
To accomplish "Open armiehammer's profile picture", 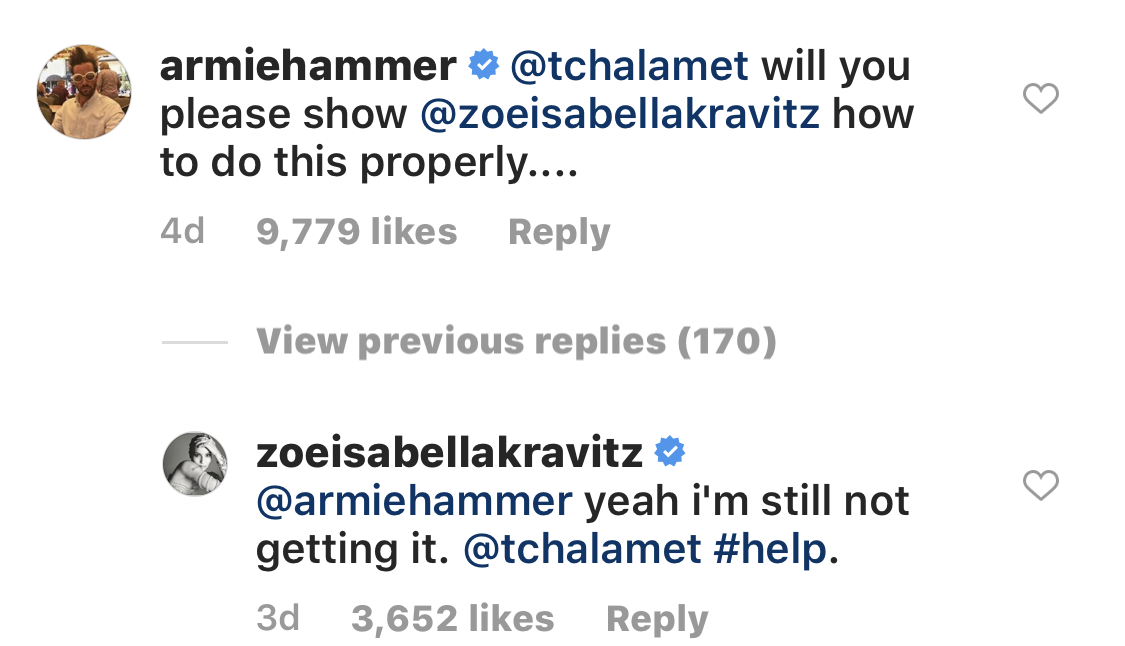I will (85, 92).
